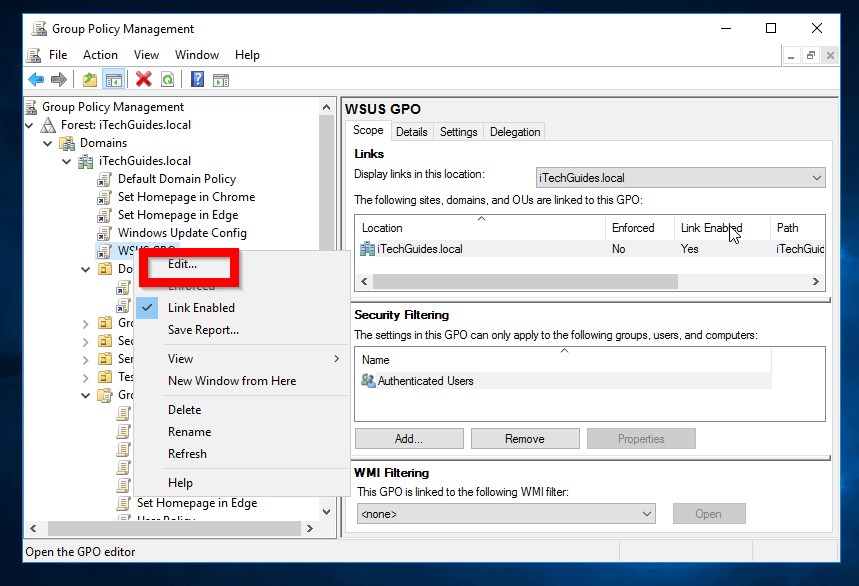The height and width of the screenshot is (586, 859).
Task: Collapse the iTechGuides.local domain node
Action: point(67,162)
